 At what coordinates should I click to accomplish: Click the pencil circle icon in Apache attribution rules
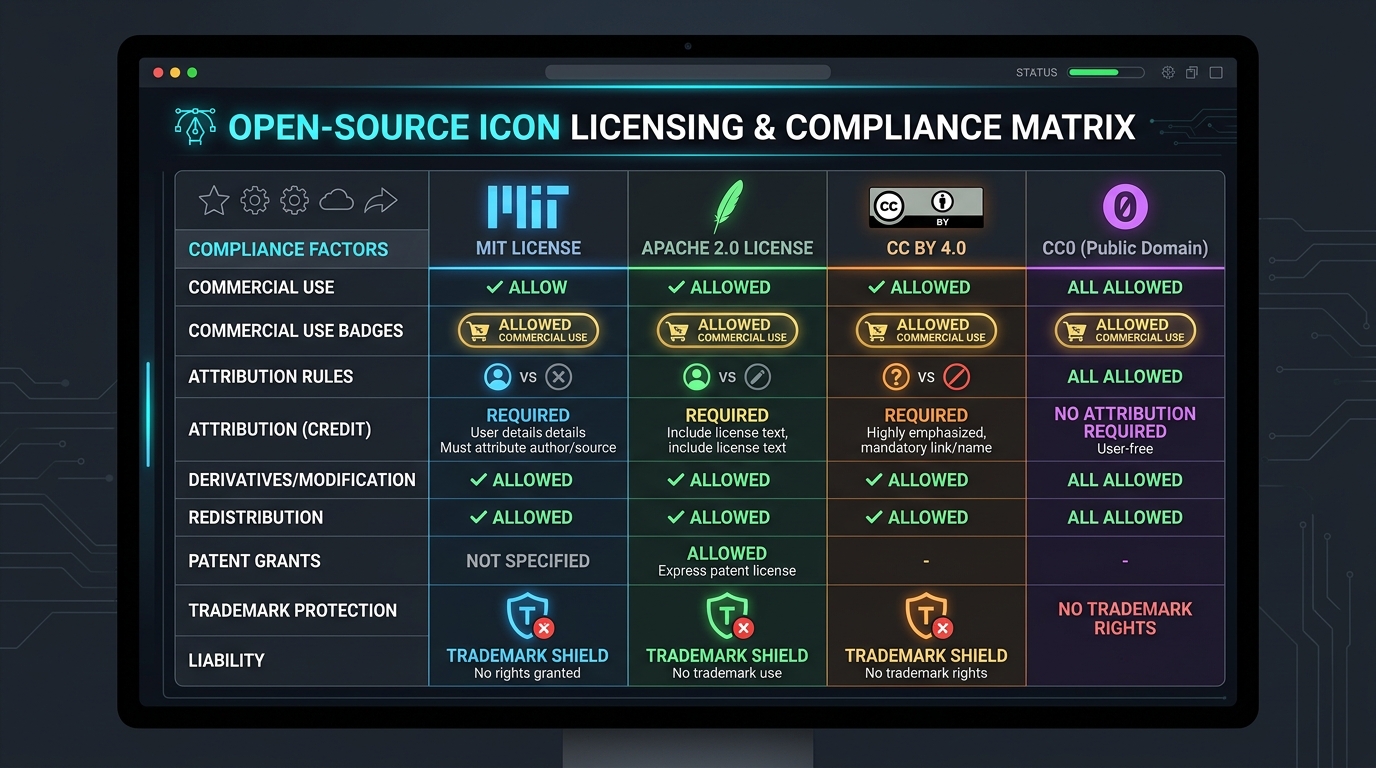(x=758, y=377)
